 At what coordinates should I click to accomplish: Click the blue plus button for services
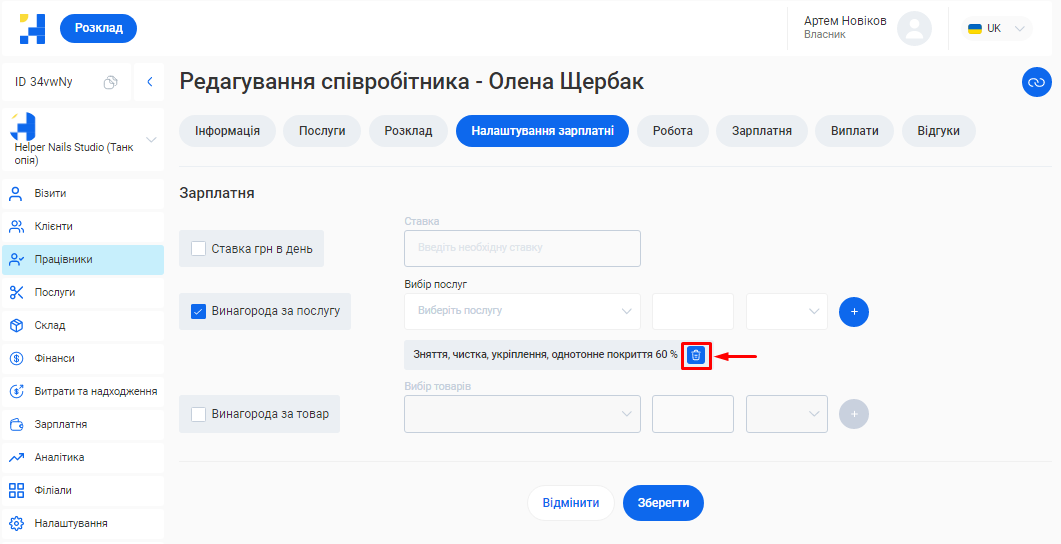(854, 312)
